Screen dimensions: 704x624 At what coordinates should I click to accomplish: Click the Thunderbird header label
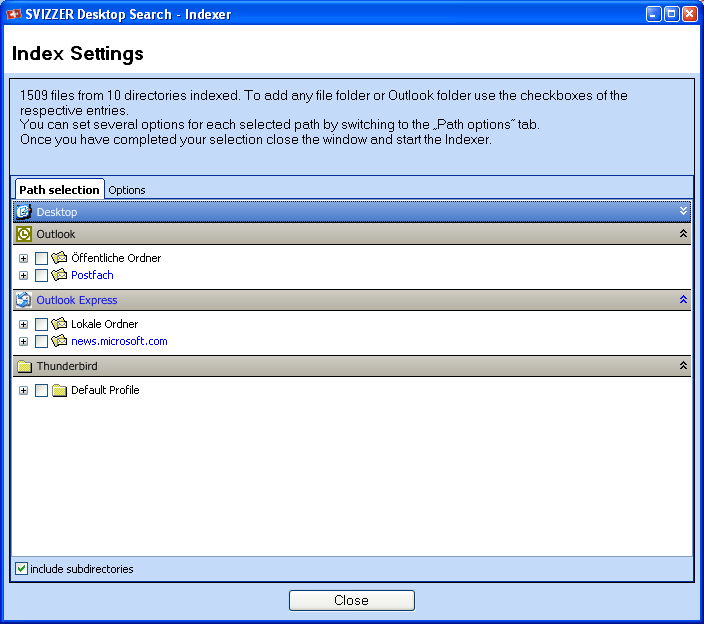(x=67, y=366)
